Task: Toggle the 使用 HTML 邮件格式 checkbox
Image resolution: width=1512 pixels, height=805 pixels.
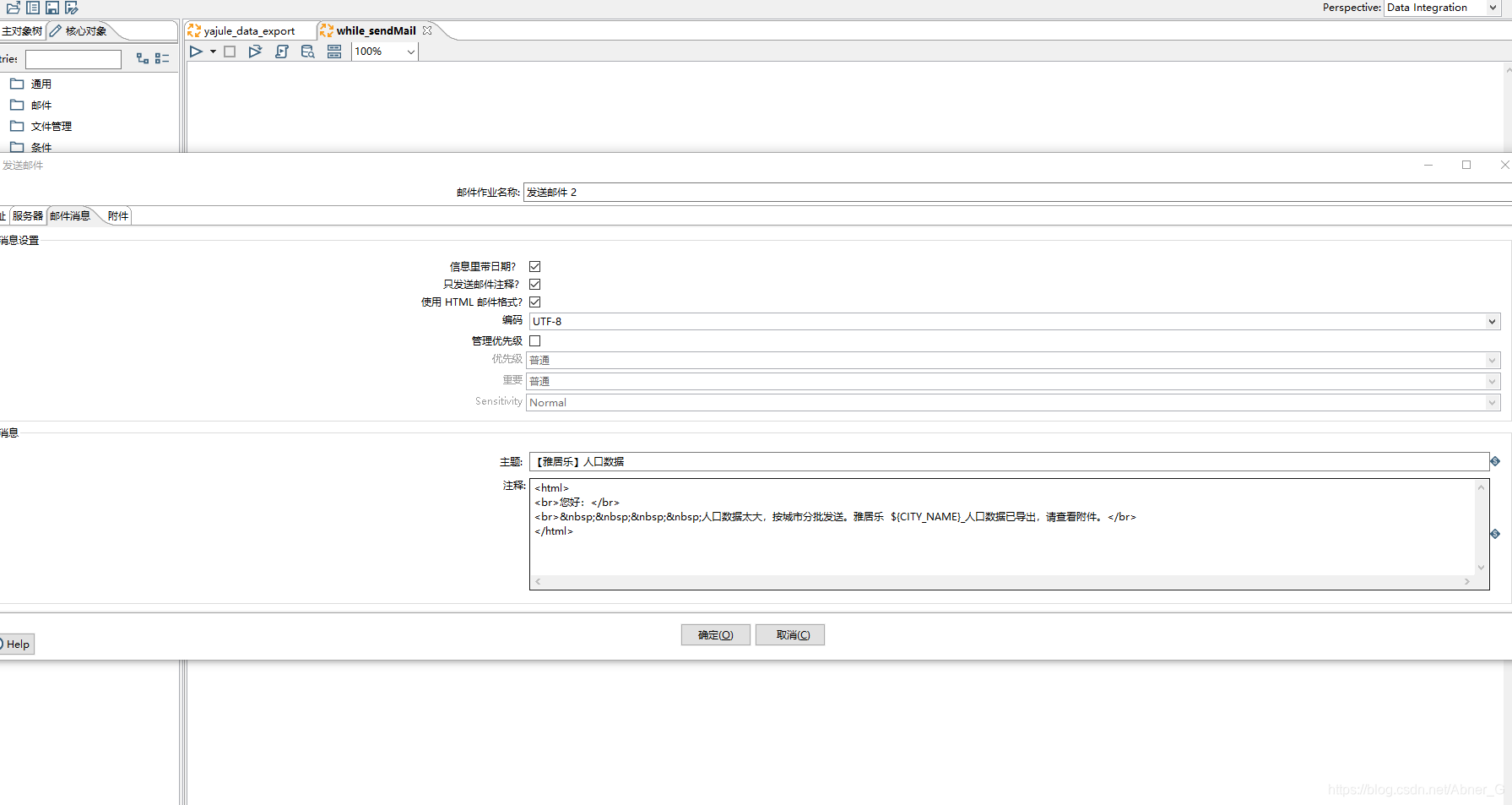Action: coord(534,302)
